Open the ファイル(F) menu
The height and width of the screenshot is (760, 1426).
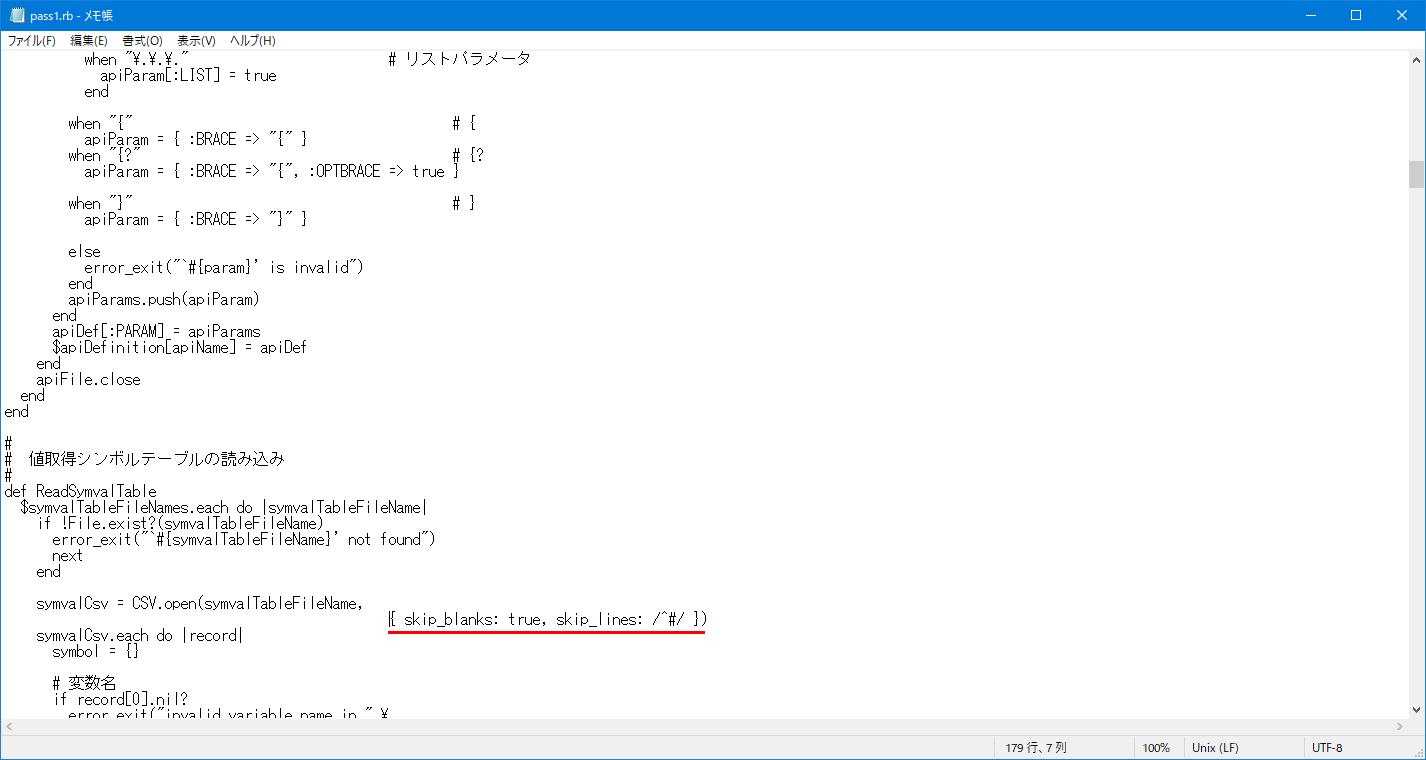(x=32, y=41)
